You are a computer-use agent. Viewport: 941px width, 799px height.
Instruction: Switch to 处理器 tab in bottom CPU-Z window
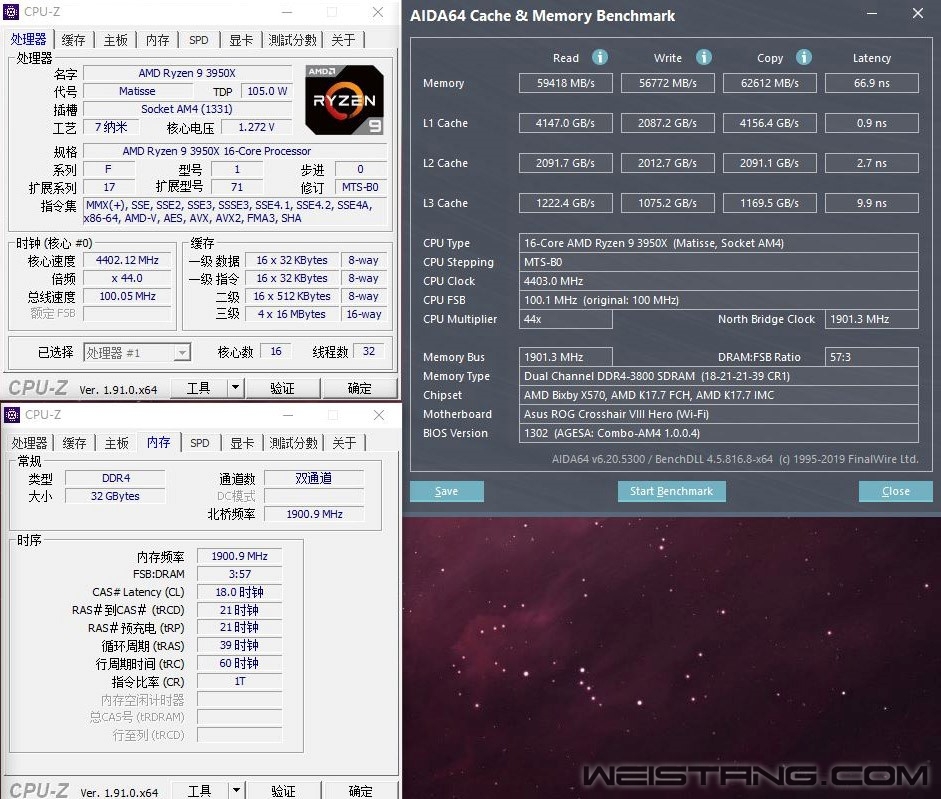click(29, 443)
